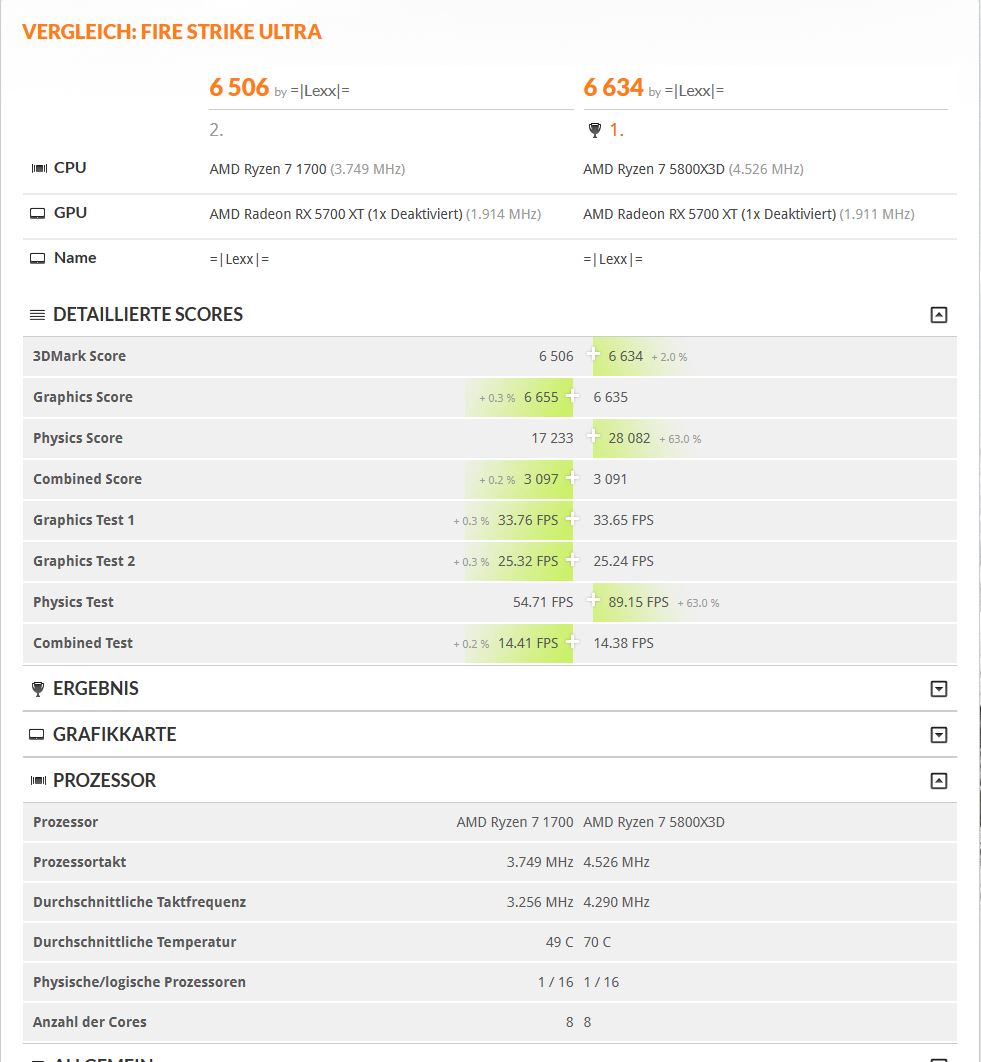This screenshot has height=1062, width=981.
Task: Open =|Lexx|= profile next to 6 506
Action: (320, 91)
